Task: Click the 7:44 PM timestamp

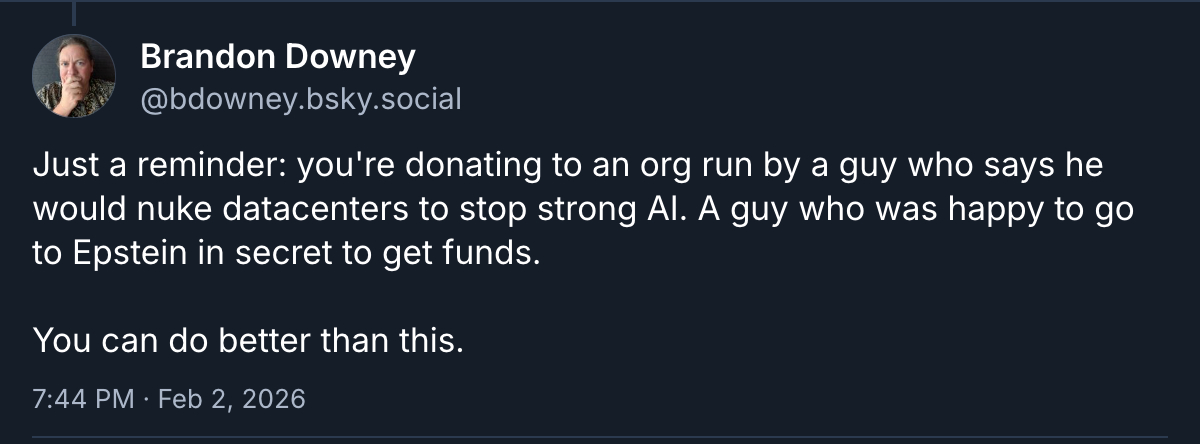Action: (x=83, y=399)
